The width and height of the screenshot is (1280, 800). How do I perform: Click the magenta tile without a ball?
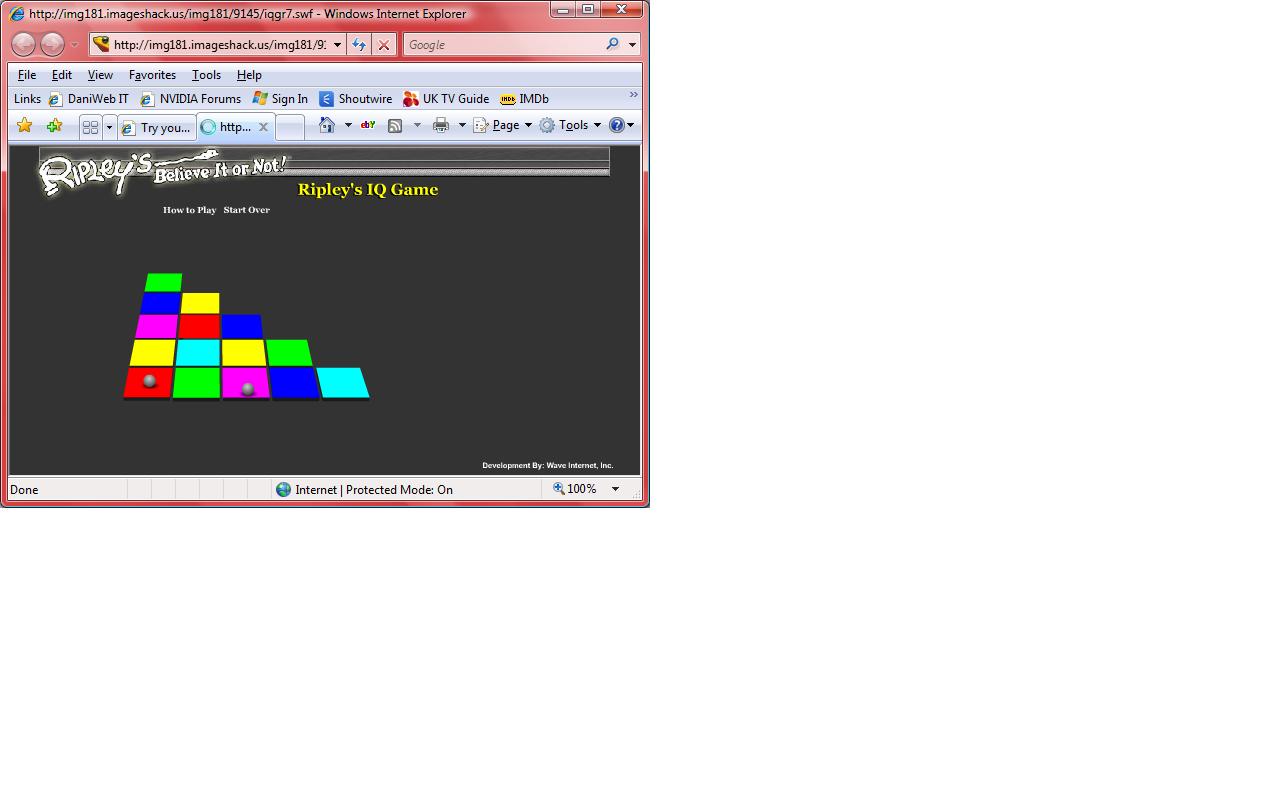pos(157,326)
